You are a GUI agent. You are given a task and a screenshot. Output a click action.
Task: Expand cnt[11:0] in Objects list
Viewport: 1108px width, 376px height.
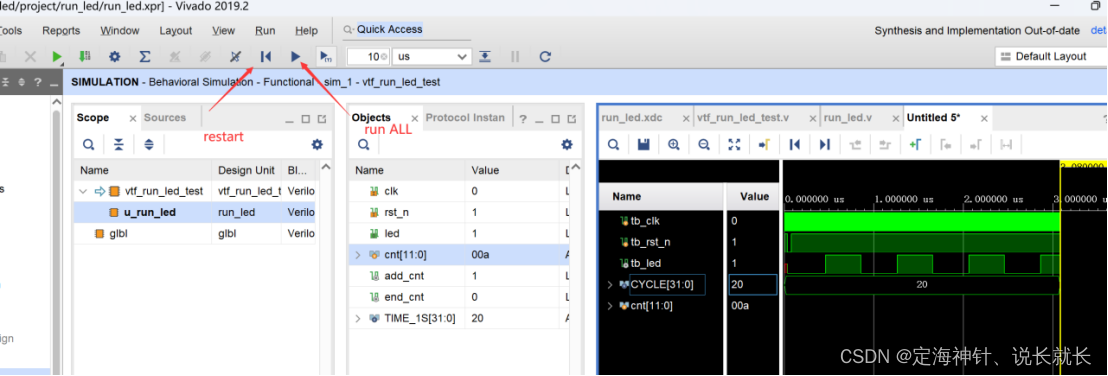click(x=358, y=254)
